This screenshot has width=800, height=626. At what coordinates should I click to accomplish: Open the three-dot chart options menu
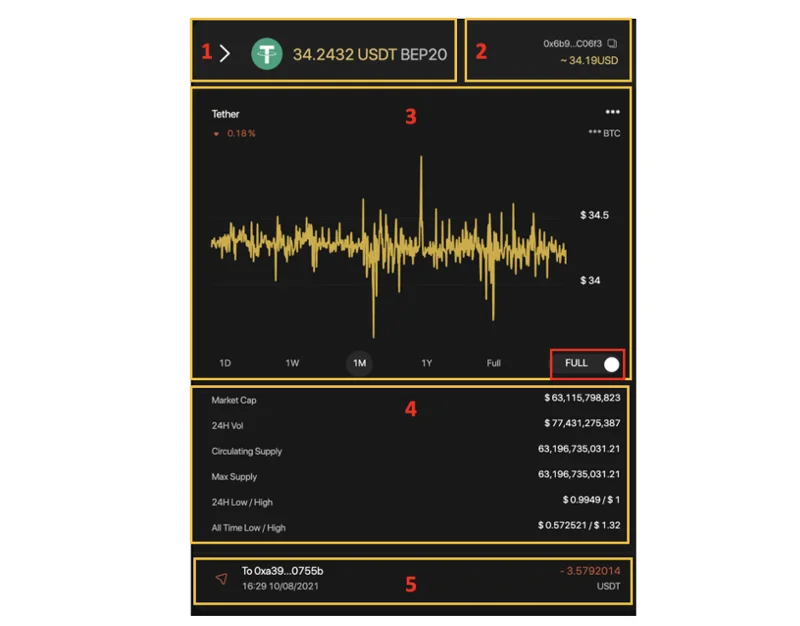coord(612,112)
